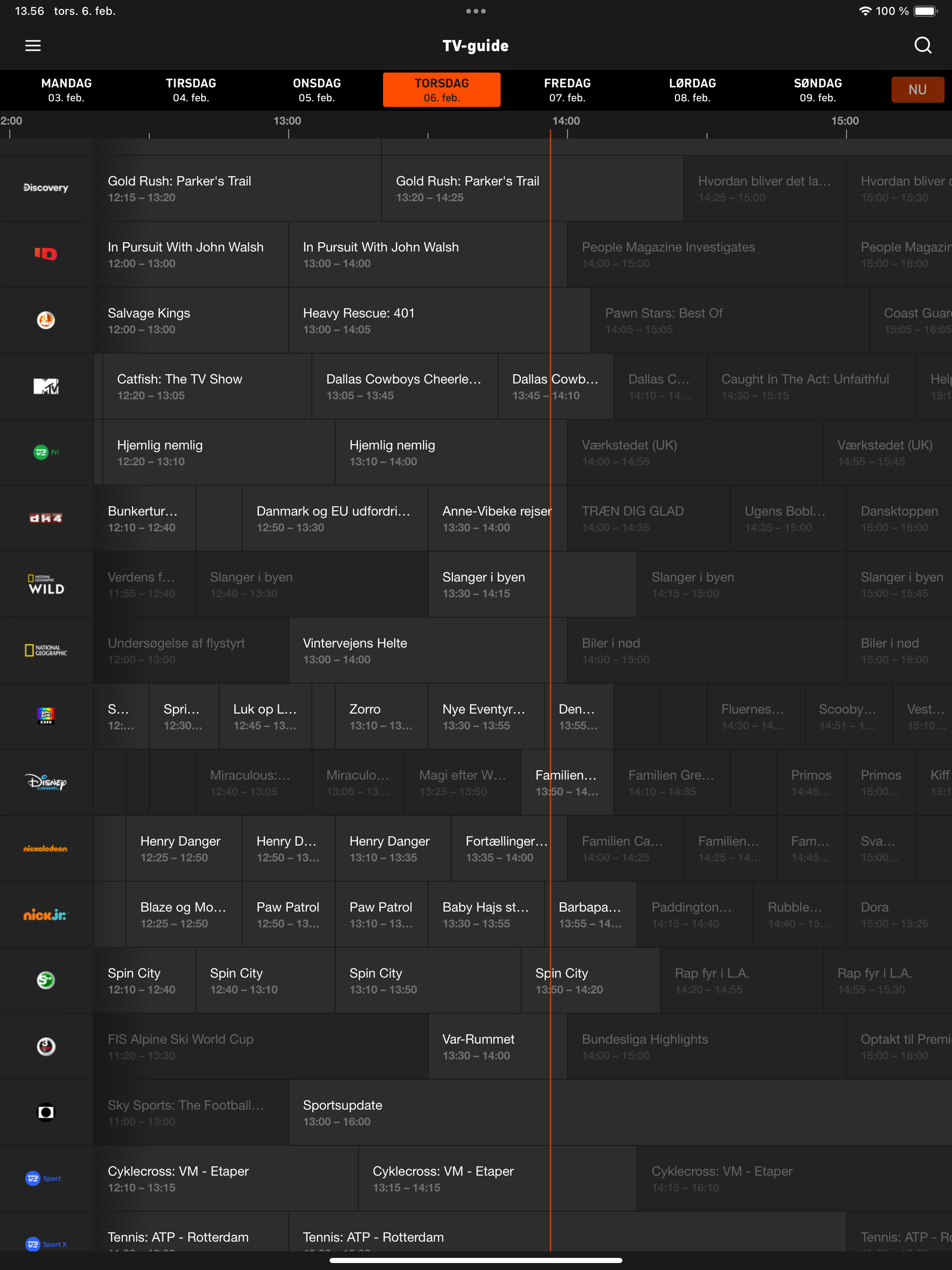Viewport: 952px width, 1270px height.
Task: Select the channel logo beside FIS Alpine Ski
Action: 46,1046
